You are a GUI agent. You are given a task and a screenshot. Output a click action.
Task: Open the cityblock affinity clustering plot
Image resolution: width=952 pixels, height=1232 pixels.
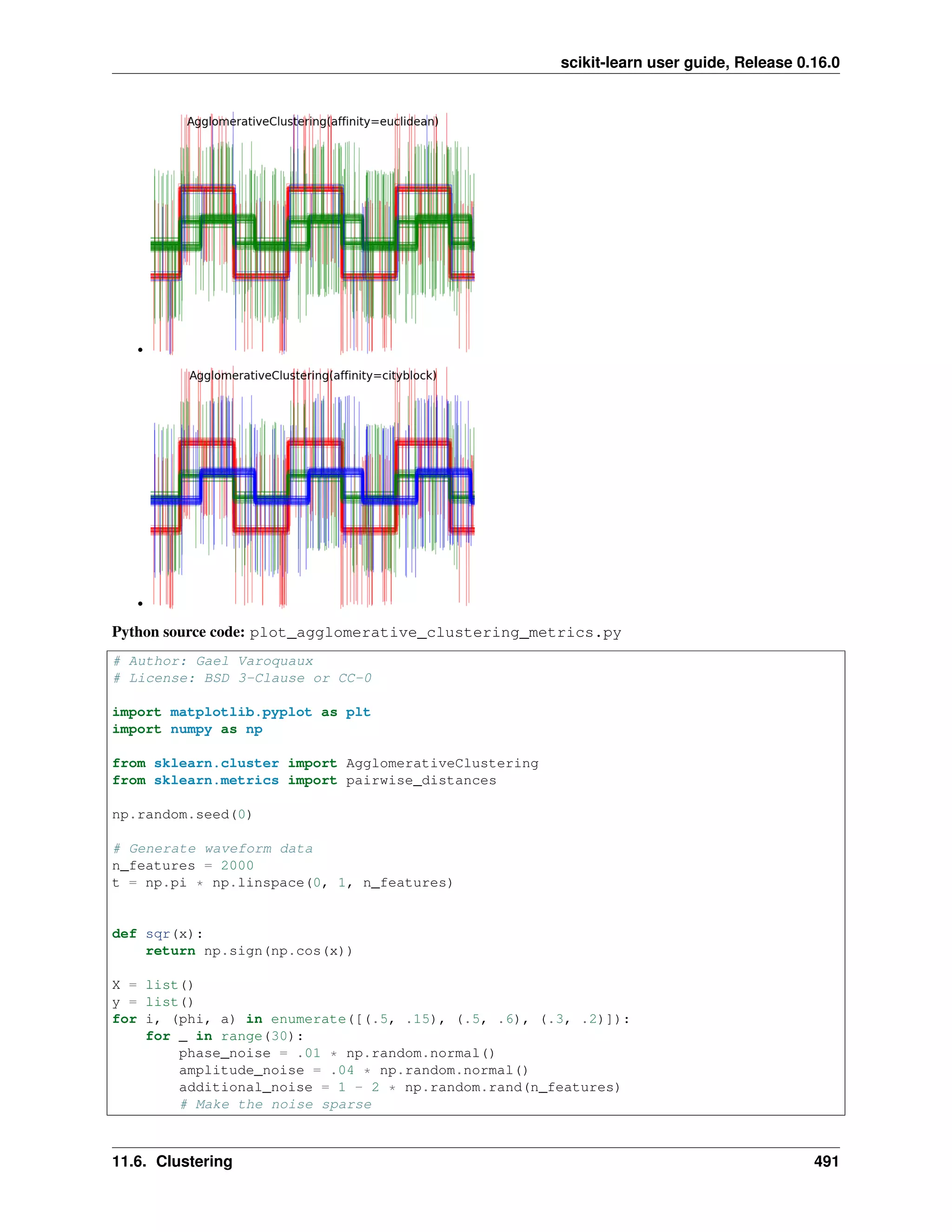coord(312,487)
